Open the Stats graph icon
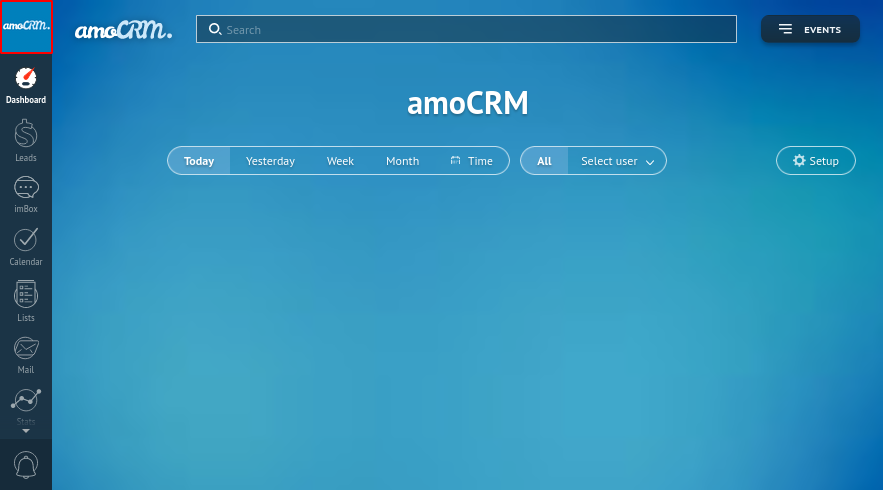 (x=26, y=400)
